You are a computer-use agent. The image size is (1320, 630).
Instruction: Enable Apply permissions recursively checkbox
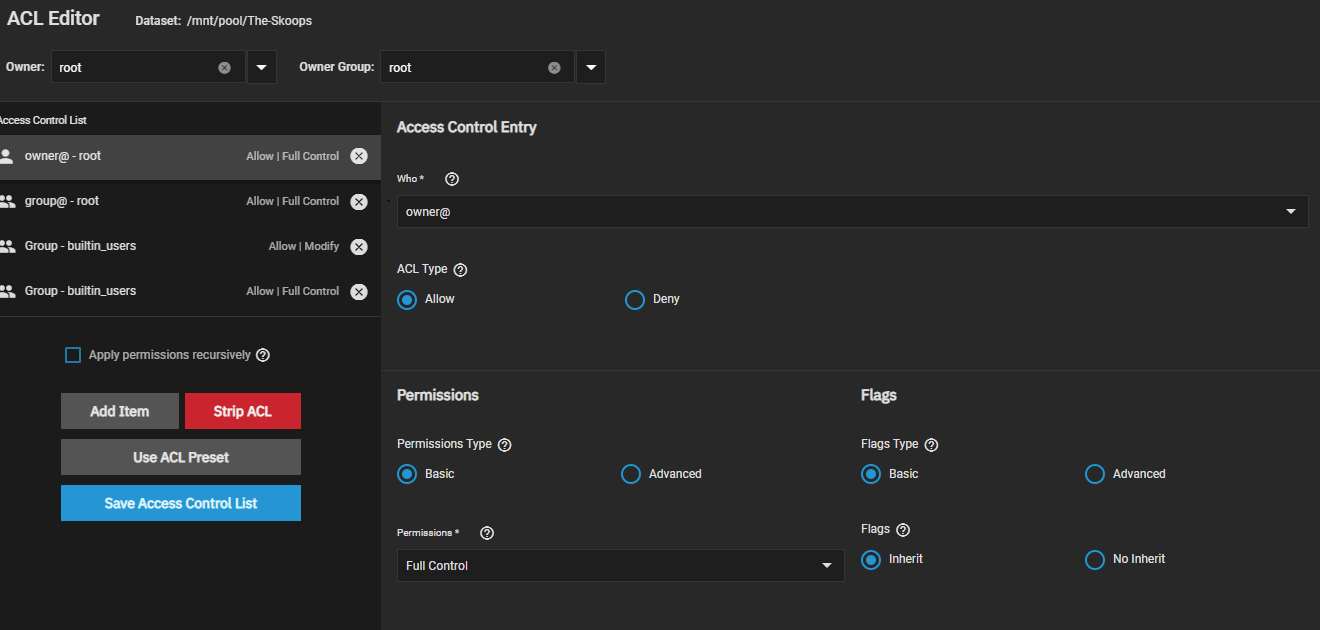(73, 355)
